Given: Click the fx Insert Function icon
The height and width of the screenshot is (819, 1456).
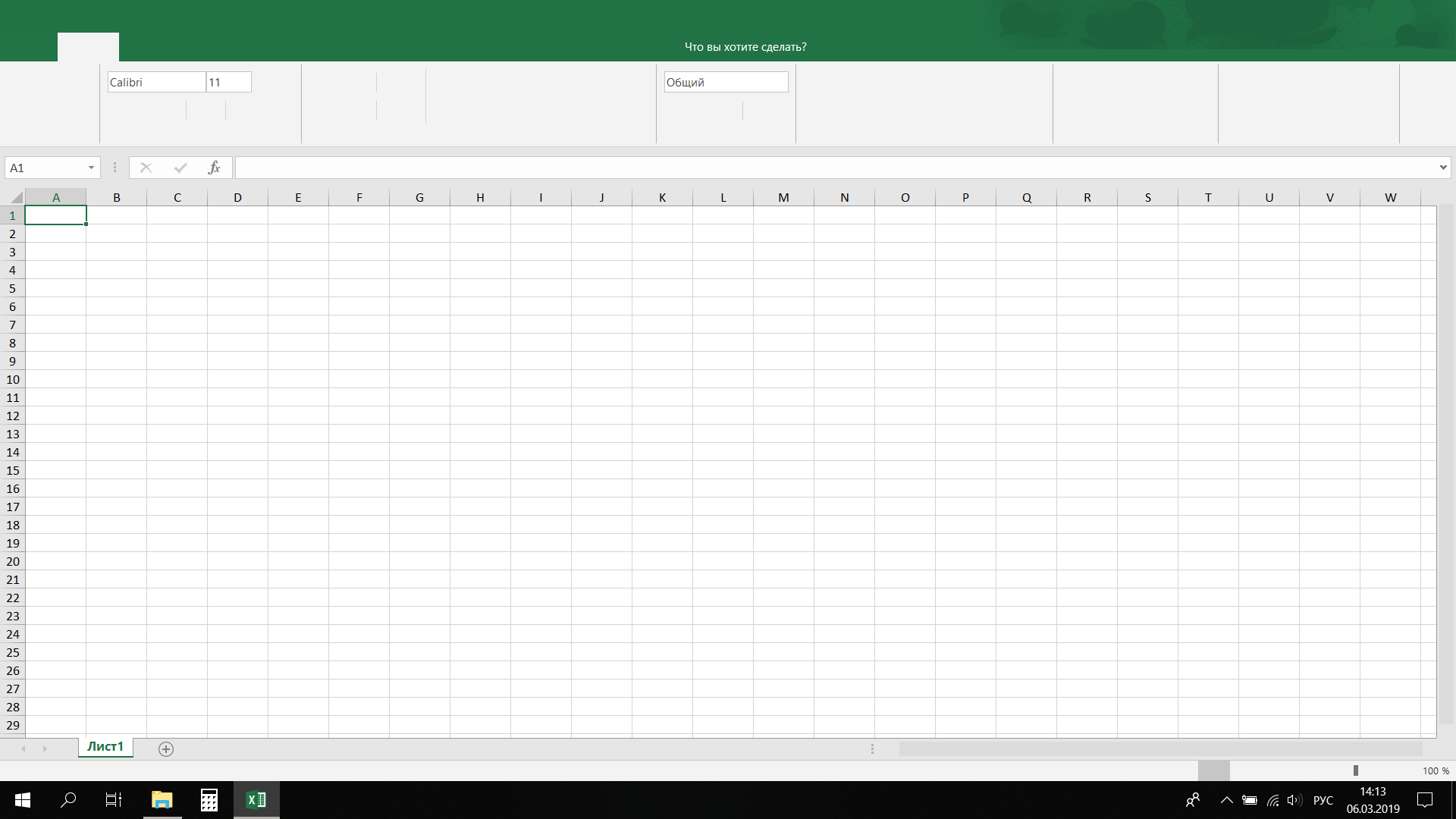Looking at the screenshot, I should tap(214, 168).
